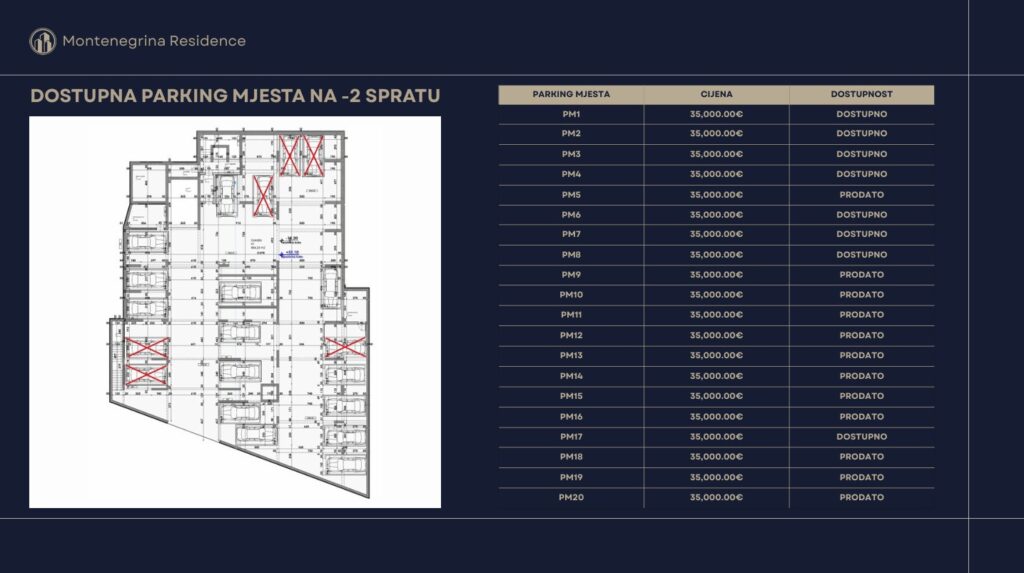
Task: Select the PM6 Dostupno availability cell
Action: 861,215
